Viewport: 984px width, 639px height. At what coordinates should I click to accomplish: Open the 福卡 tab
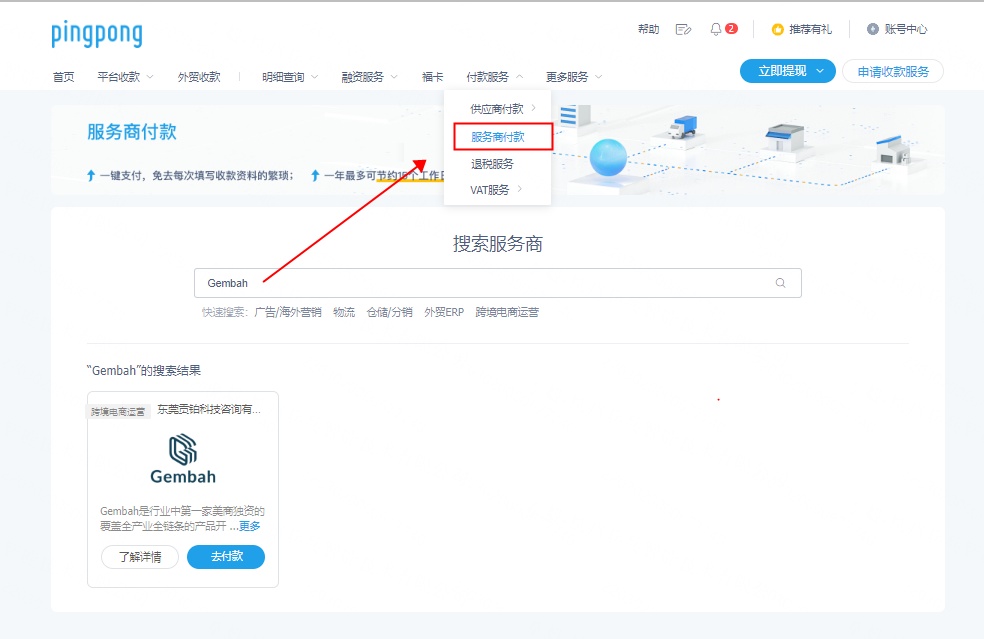tap(432, 77)
